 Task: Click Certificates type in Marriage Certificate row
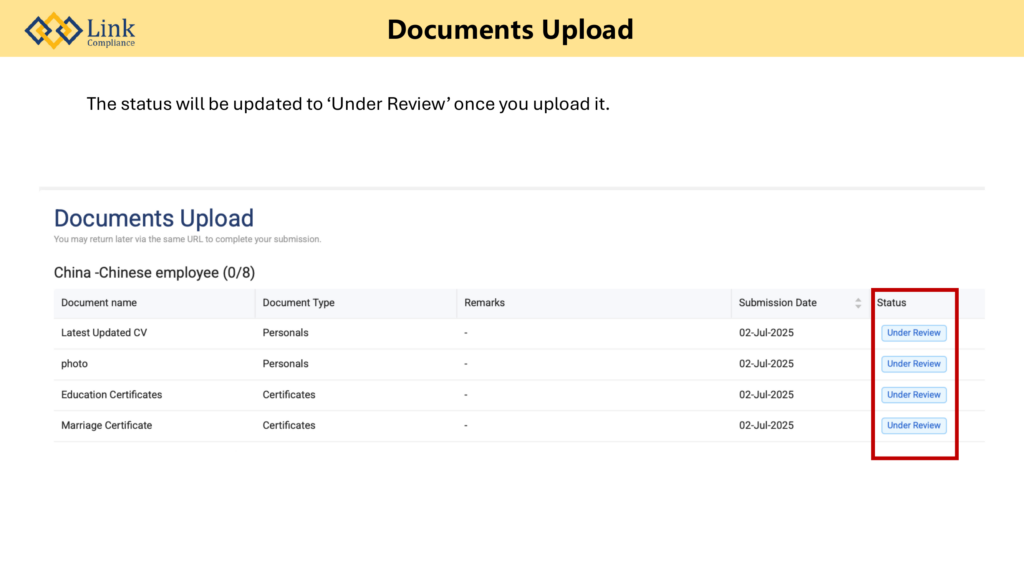288,426
